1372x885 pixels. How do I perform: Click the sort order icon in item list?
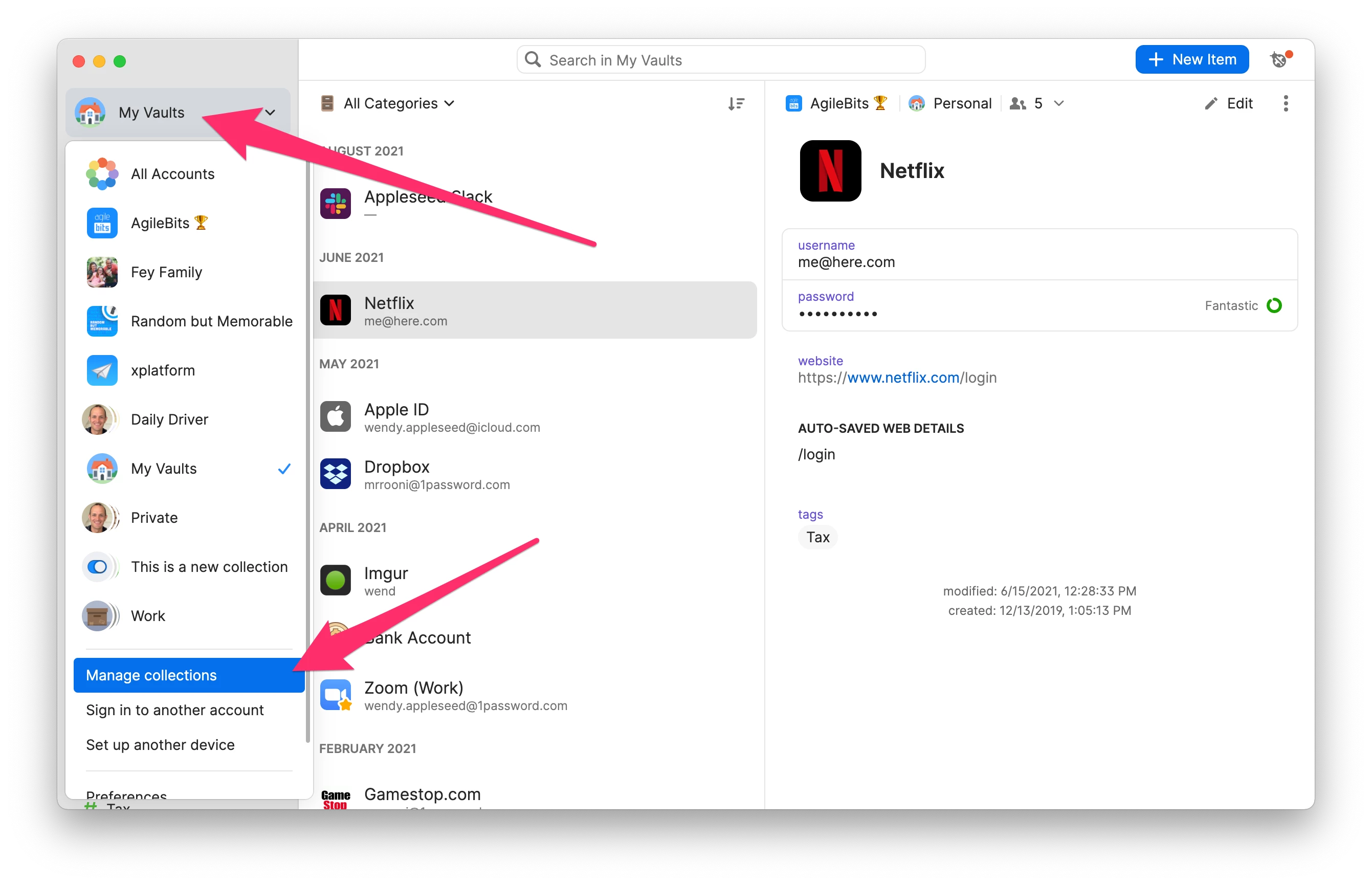736,103
